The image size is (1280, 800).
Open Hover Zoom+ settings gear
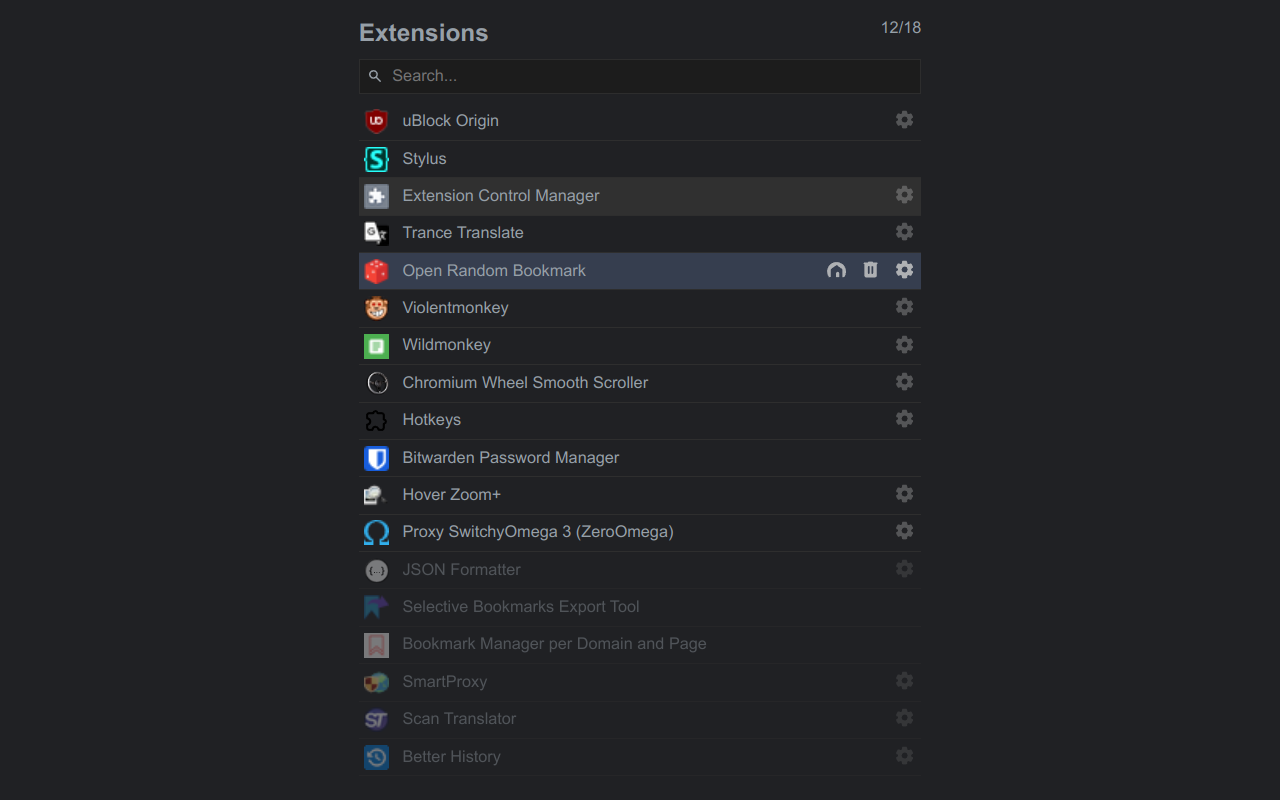pos(904,494)
